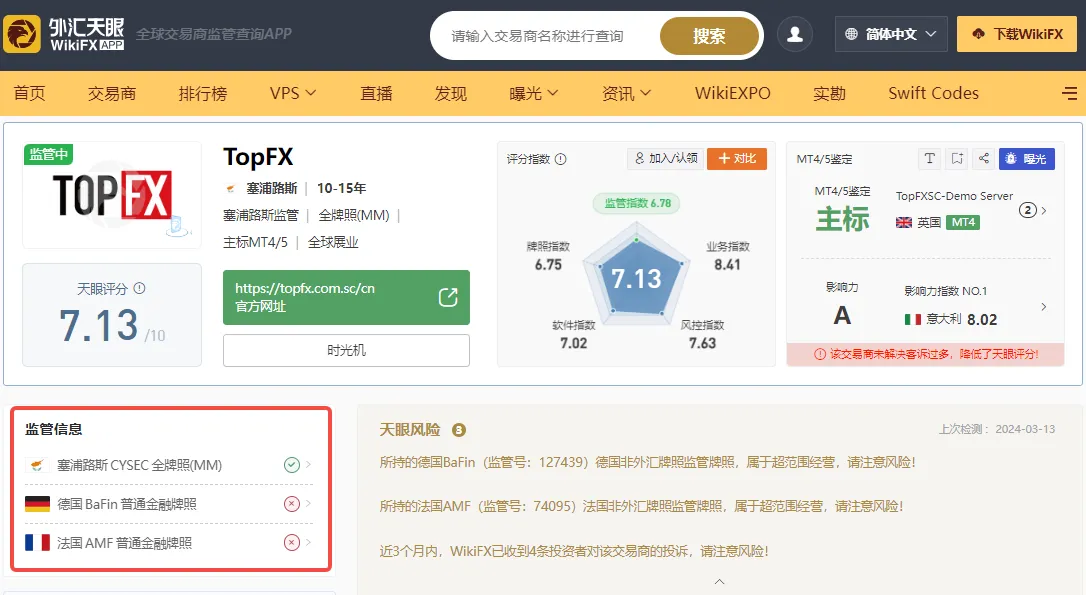Click the 监管指数 6.78 label
Screen dimensions: 1086x595
click(x=637, y=203)
